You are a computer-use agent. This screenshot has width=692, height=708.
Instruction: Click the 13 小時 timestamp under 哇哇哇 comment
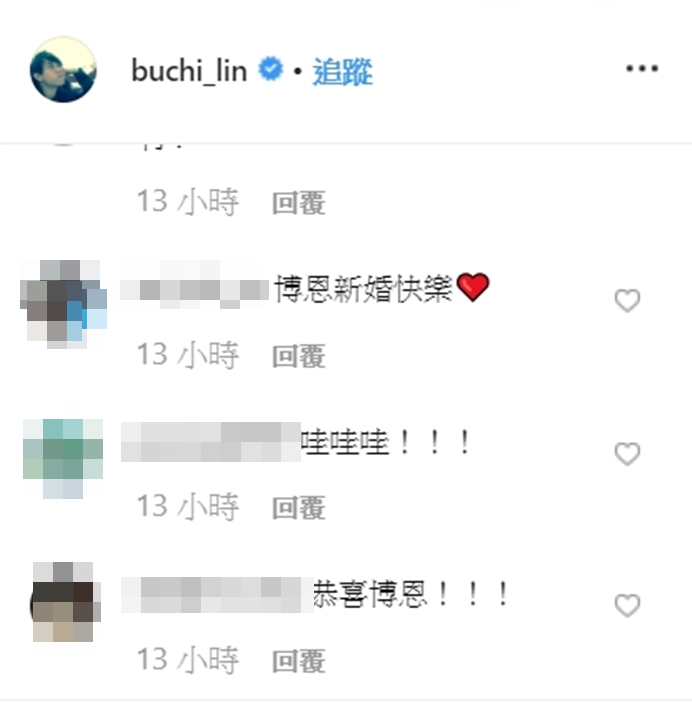pos(188,506)
